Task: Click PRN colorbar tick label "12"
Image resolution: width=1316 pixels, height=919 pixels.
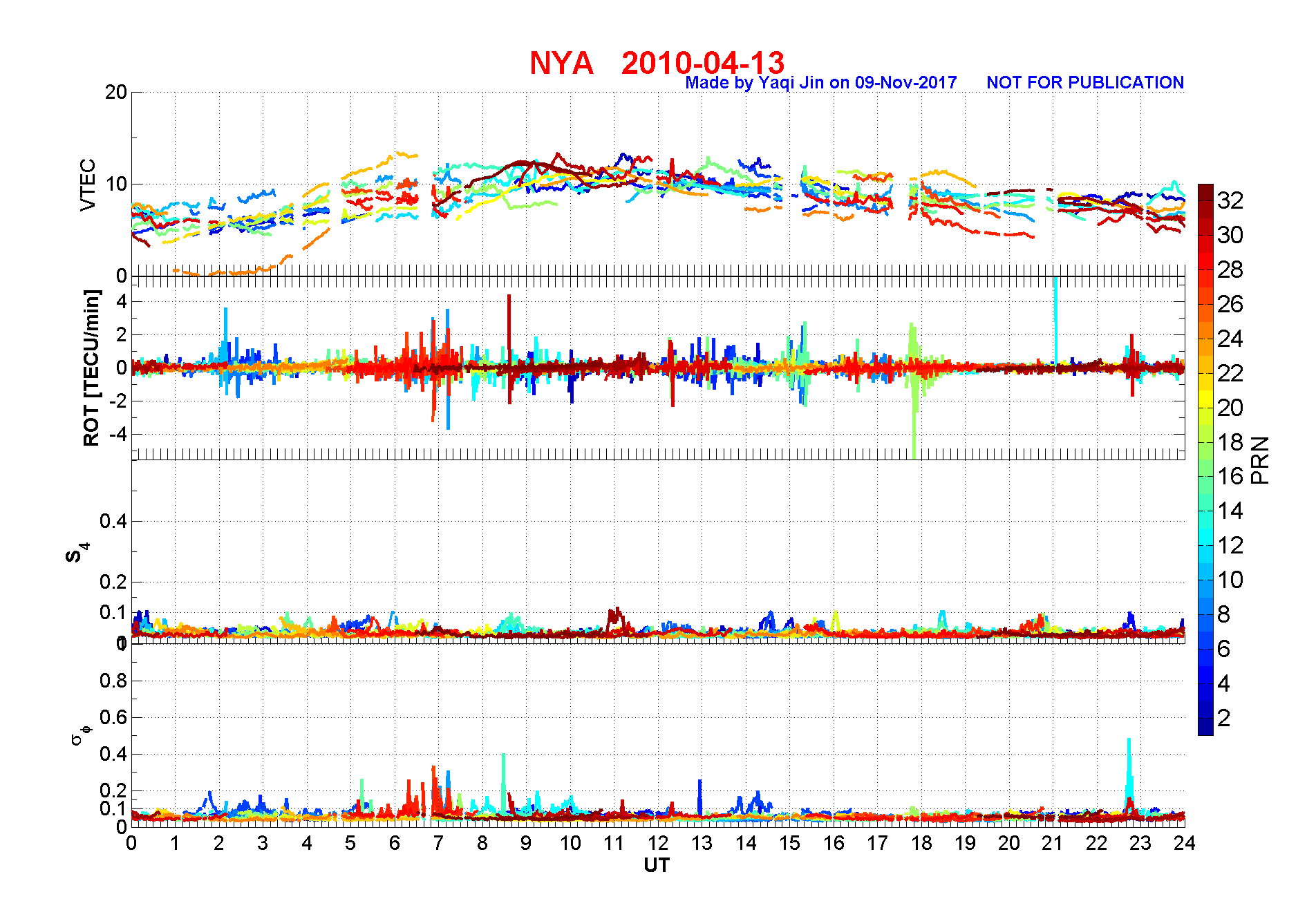Action: [x=1230, y=546]
